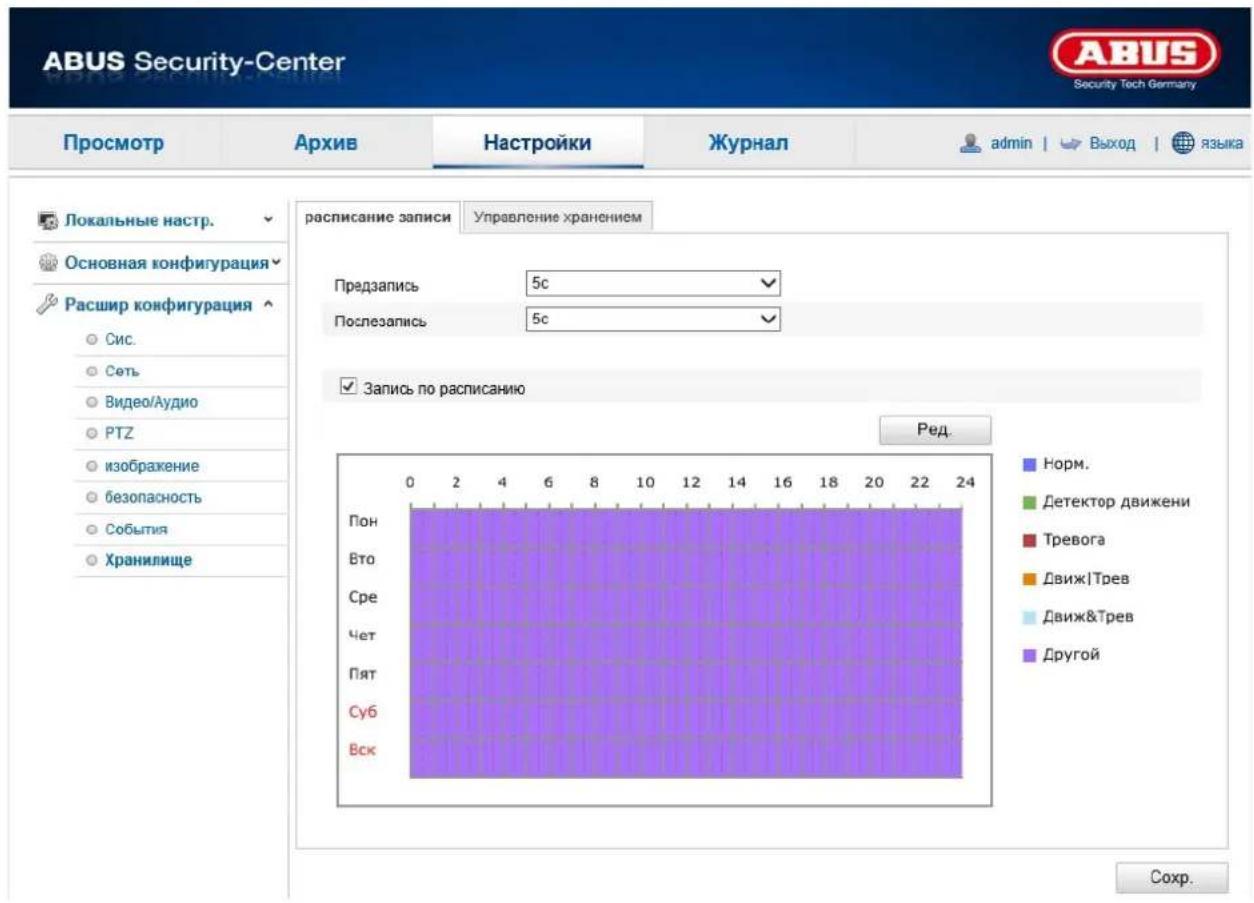Open the Журнал tab
The width and height of the screenshot is (1254, 903).
click(748, 143)
